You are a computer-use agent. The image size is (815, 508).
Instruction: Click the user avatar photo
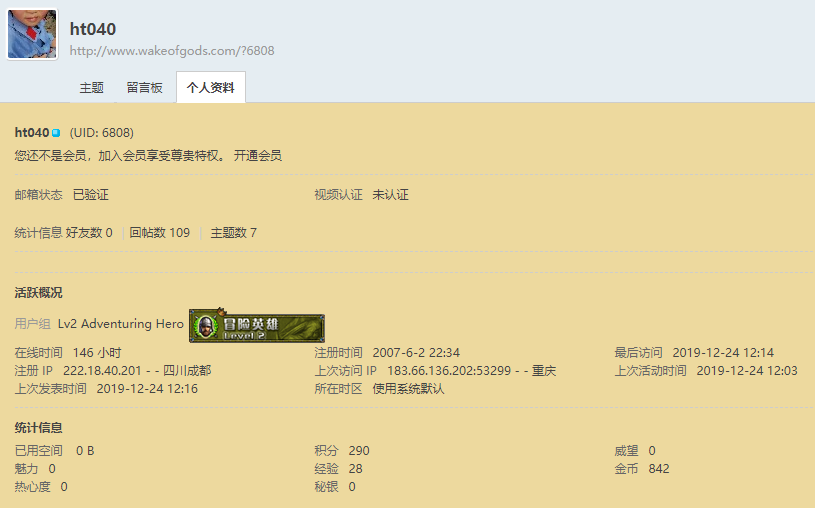pos(32,35)
